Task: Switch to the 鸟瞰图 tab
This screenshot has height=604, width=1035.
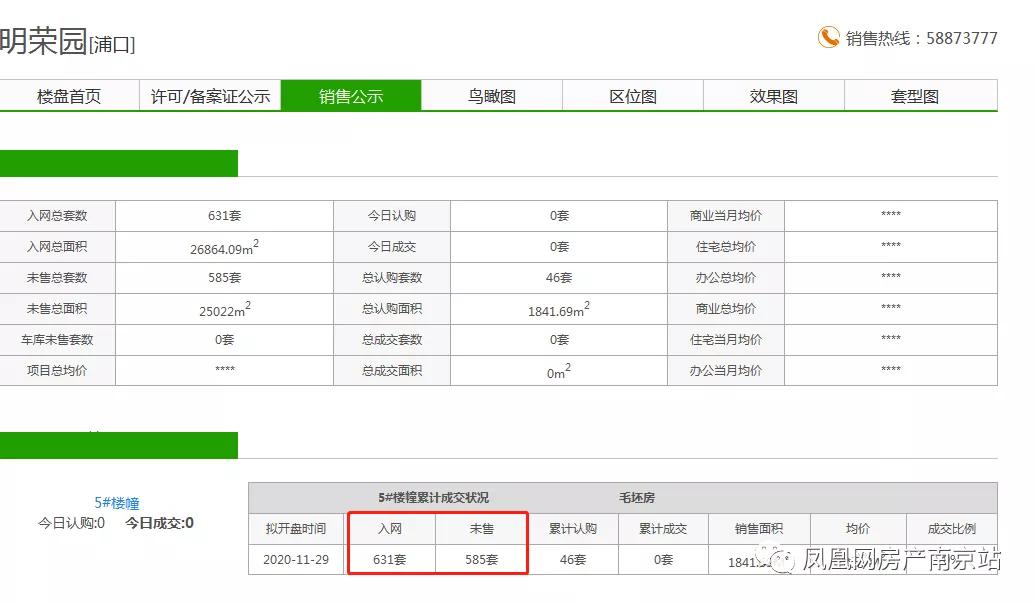Action: click(x=493, y=94)
